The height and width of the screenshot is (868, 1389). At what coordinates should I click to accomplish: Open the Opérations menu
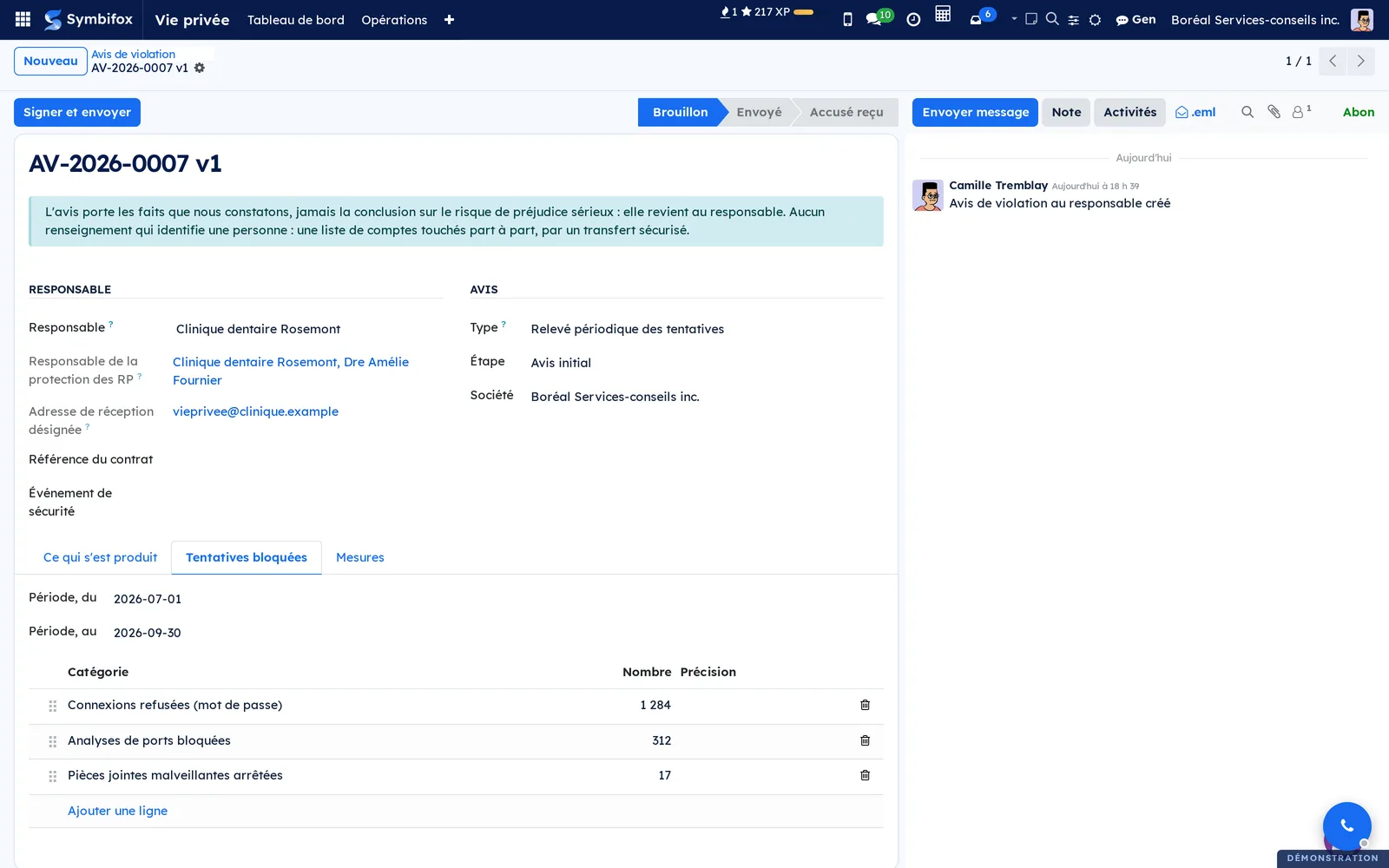(394, 20)
